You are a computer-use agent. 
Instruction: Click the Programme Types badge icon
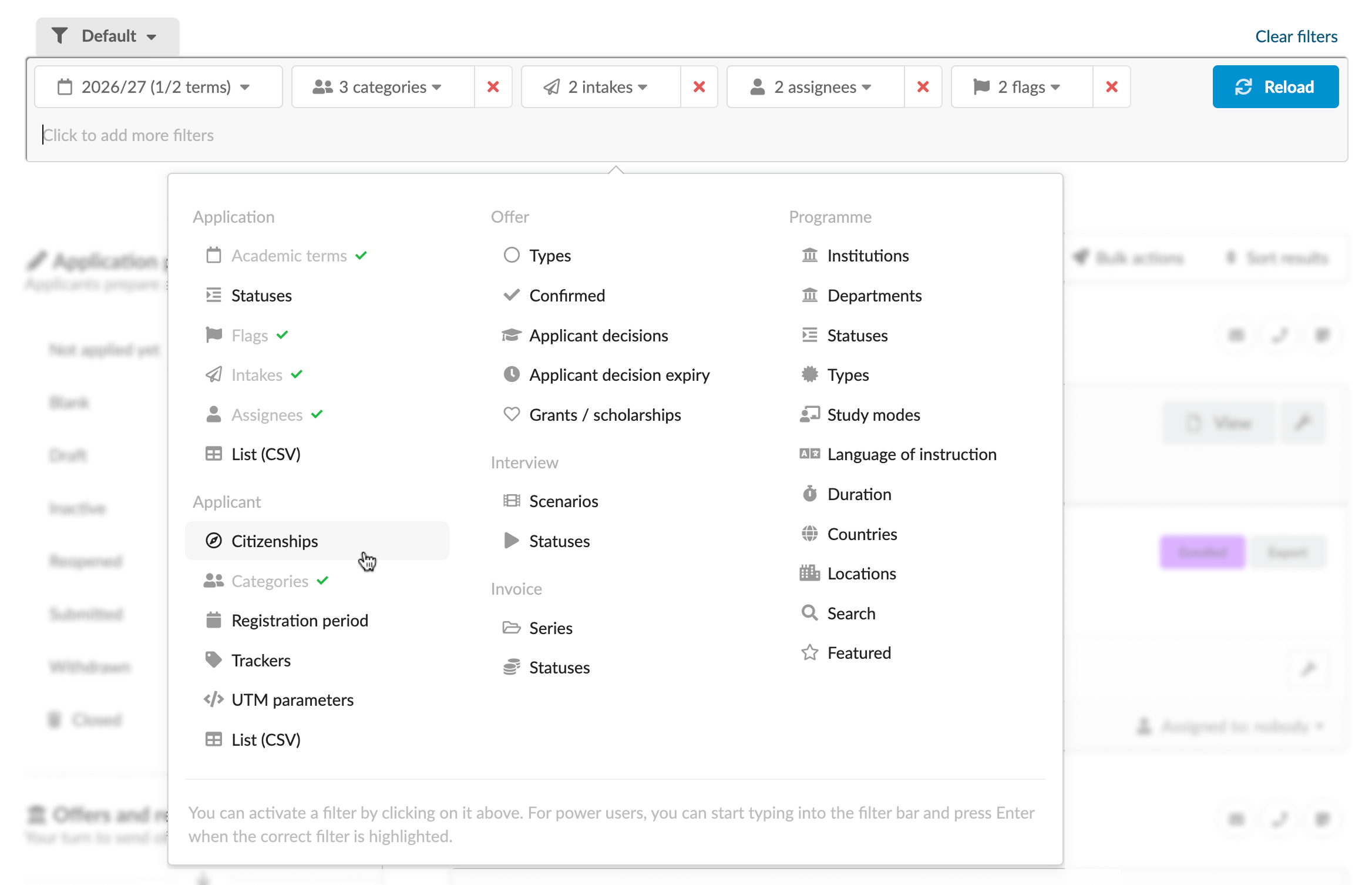[810, 374]
